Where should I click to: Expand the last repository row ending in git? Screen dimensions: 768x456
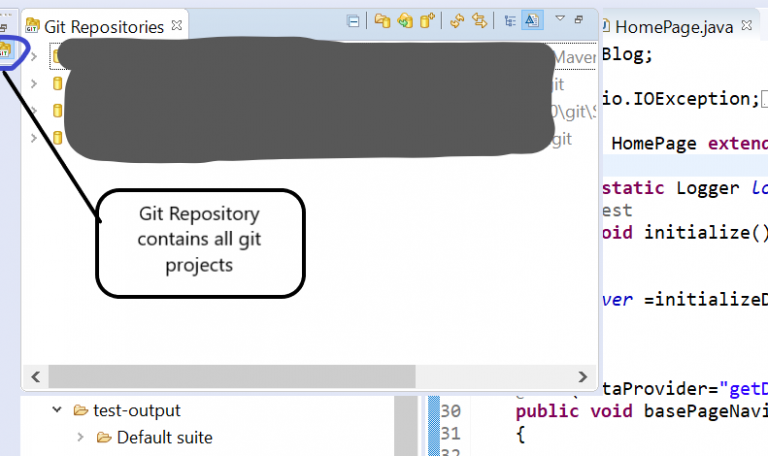point(34,138)
